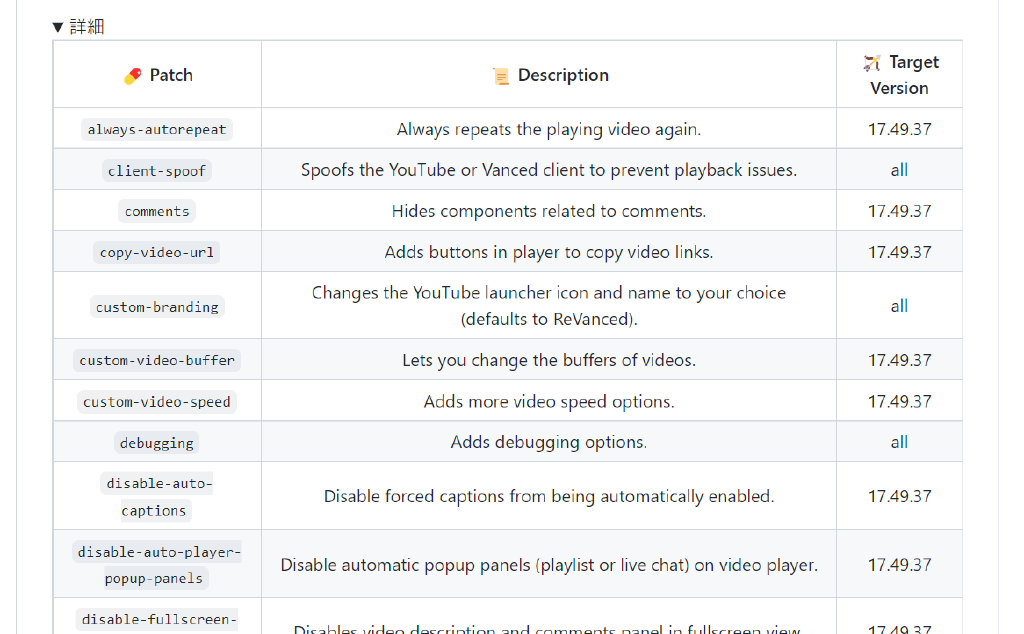Click the scroll icon beside Description header
The width and height of the screenshot is (1024, 634).
(501, 76)
